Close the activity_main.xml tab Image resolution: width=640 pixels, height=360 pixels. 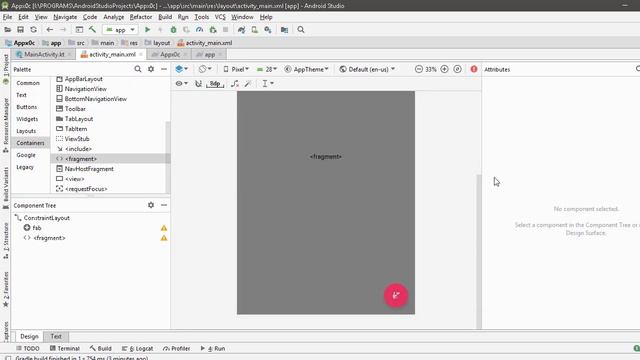pyautogui.click(x=141, y=54)
